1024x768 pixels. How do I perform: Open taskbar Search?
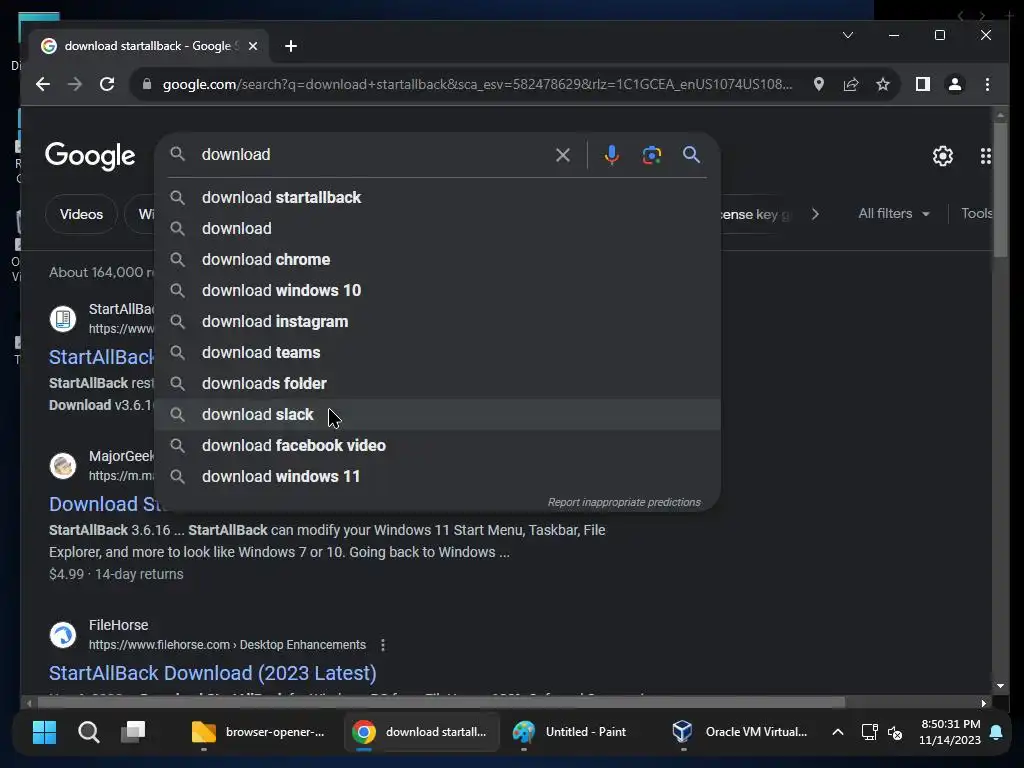click(89, 732)
